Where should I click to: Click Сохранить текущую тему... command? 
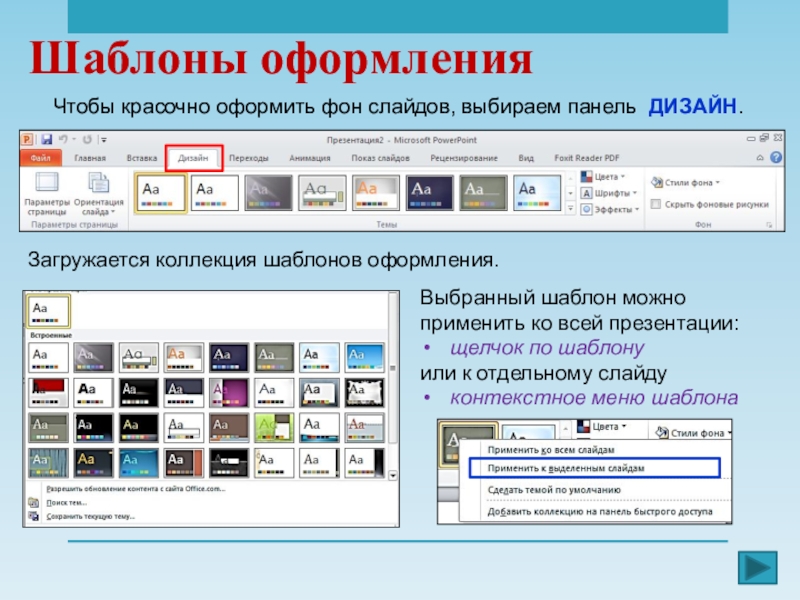click(90, 516)
